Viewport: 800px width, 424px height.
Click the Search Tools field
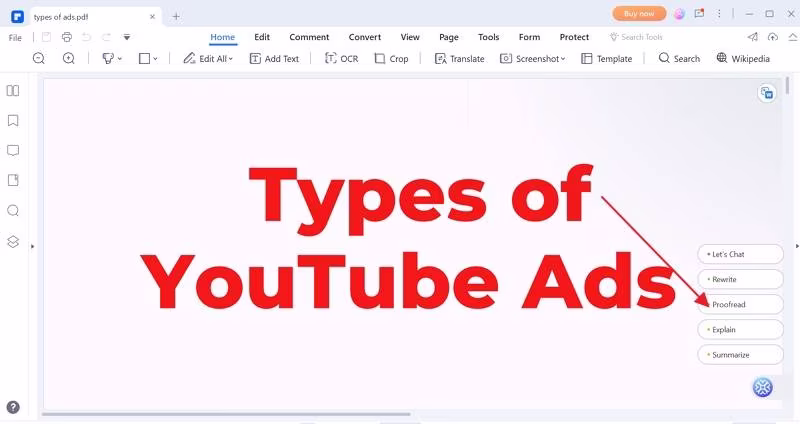(x=636, y=37)
